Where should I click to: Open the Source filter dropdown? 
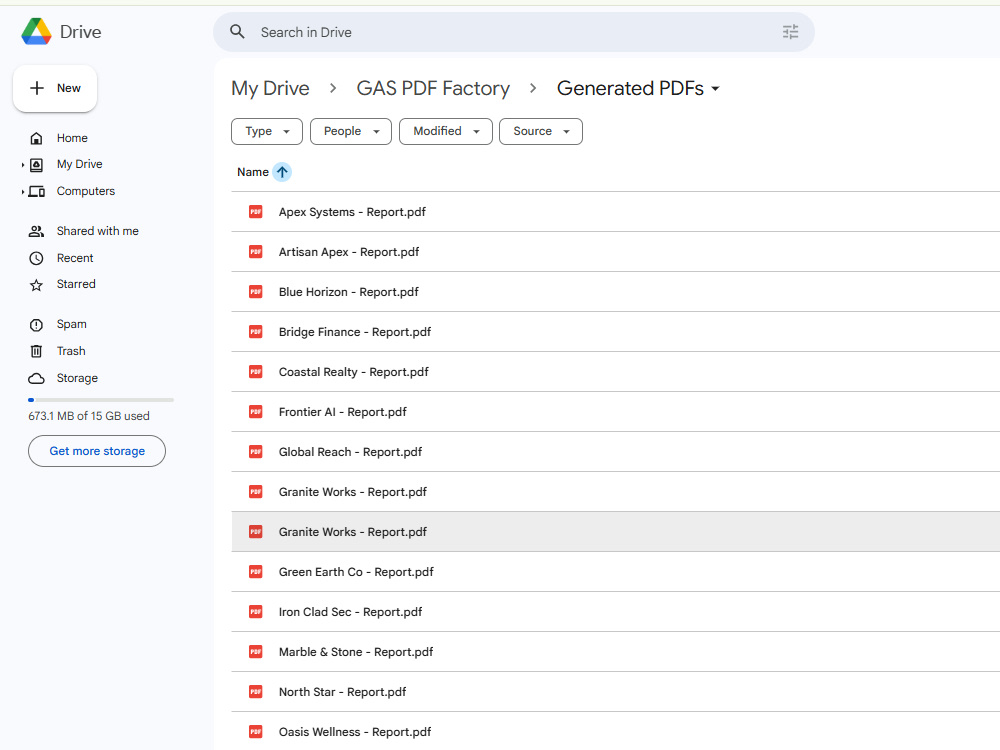pos(541,131)
